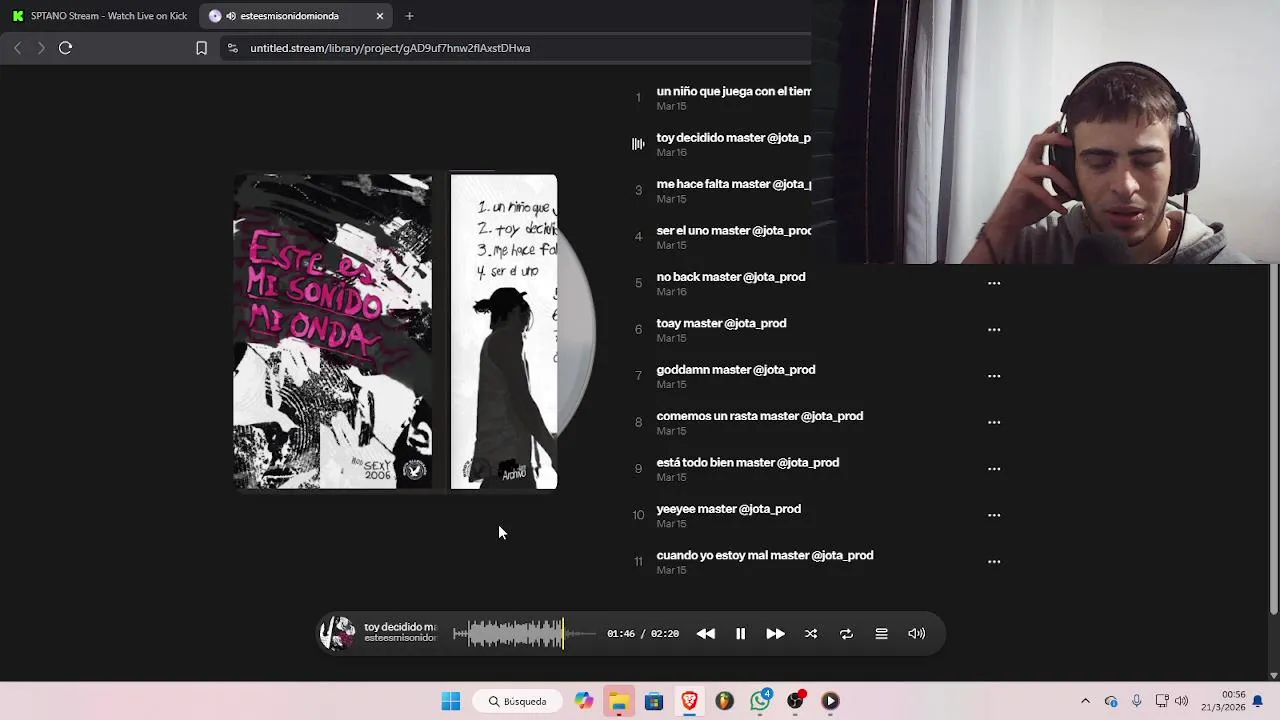The image size is (1280, 720).
Task: Open options for está todo bien track
Action: (x=994, y=468)
